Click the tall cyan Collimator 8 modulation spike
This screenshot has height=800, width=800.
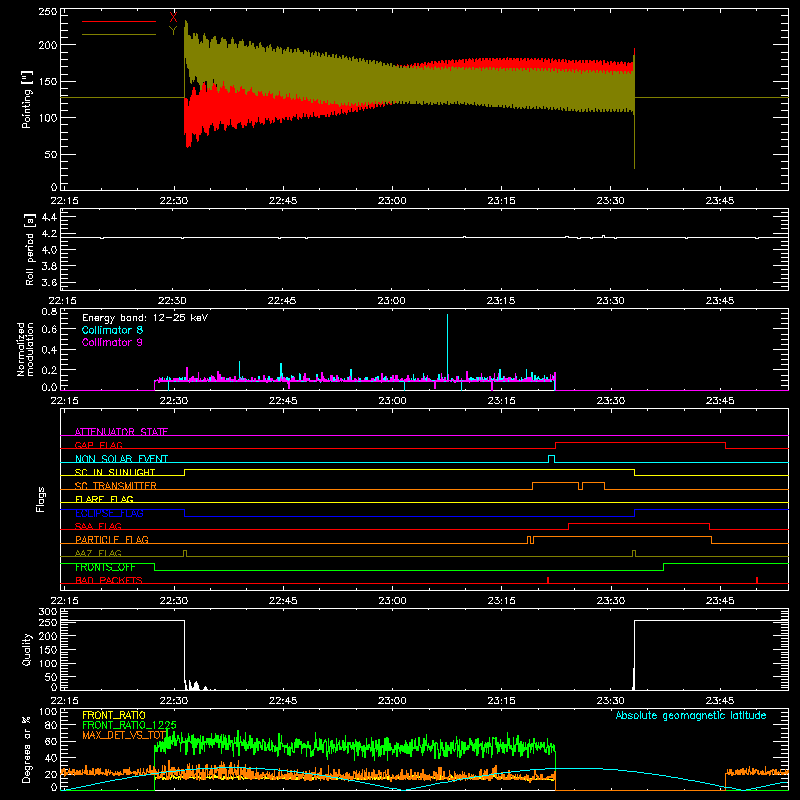click(447, 347)
